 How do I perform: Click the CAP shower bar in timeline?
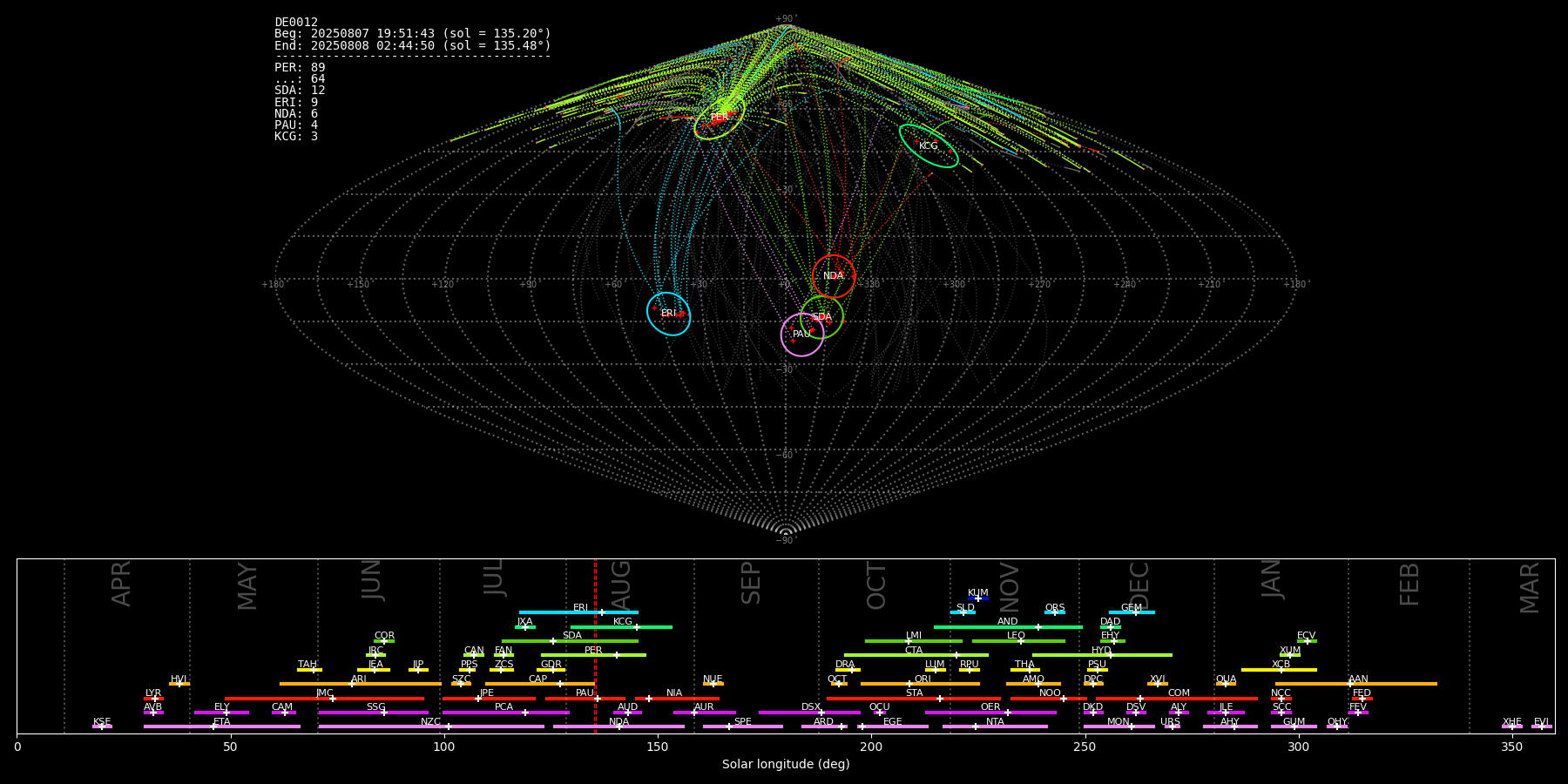540,684
